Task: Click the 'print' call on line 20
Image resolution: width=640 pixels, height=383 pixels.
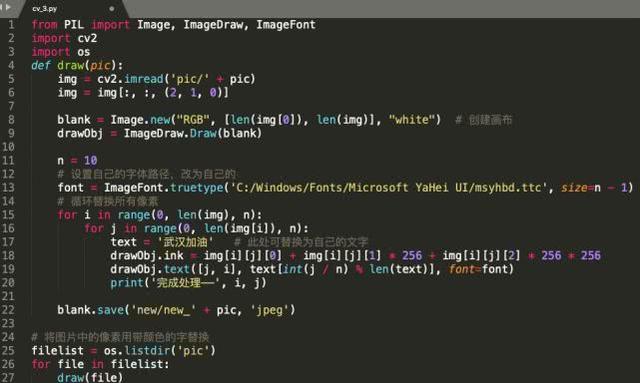Action: coord(127,283)
